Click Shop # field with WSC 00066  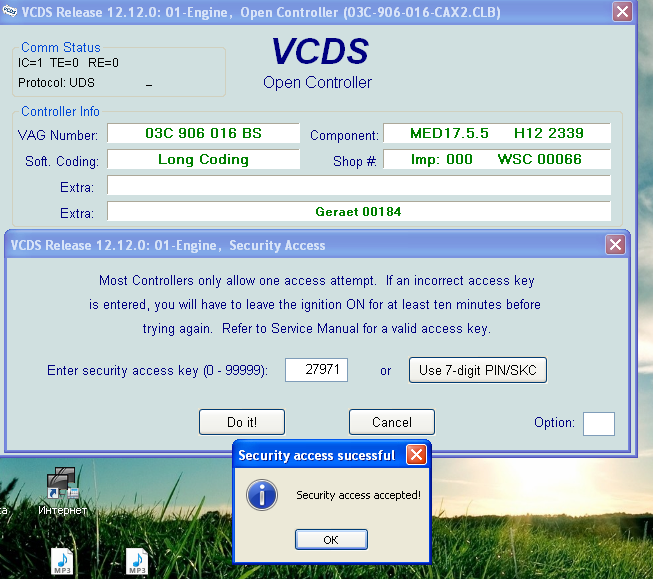pyautogui.click(x=497, y=159)
